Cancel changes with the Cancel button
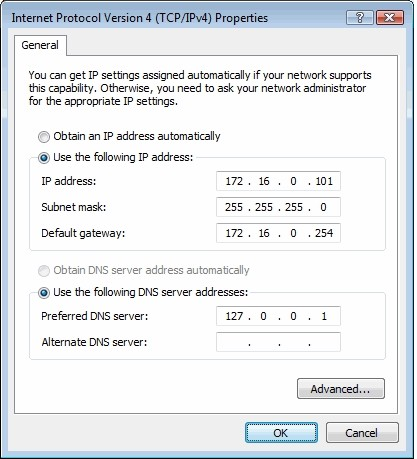This screenshot has width=417, height=459. (x=362, y=433)
